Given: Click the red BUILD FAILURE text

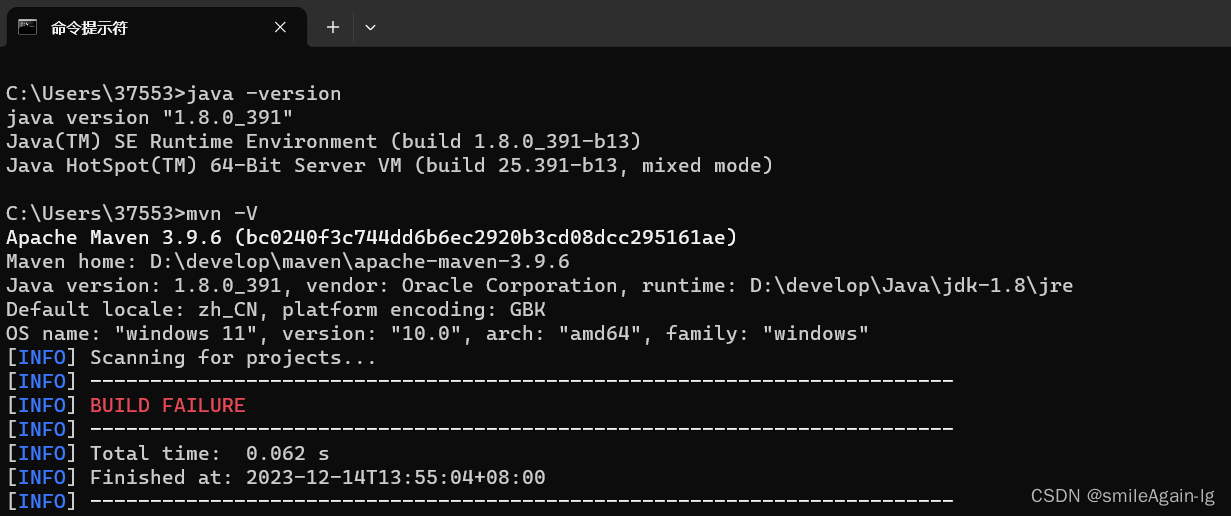Looking at the screenshot, I should (167, 406).
